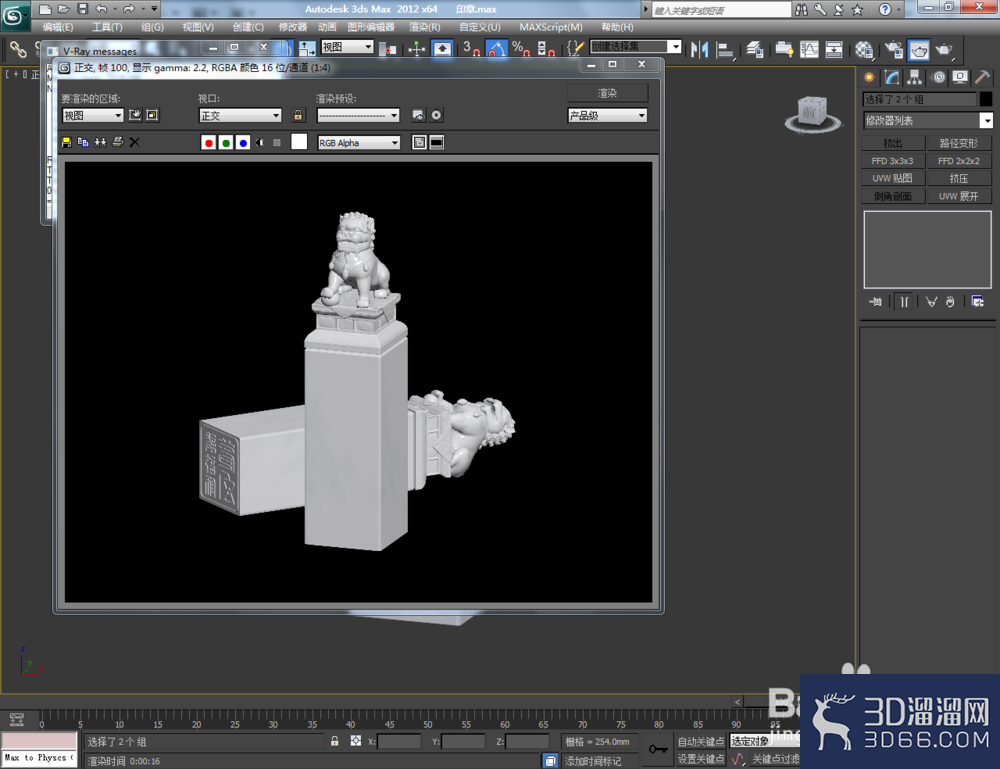Expand the quick access toolbar customize arrow

tap(154, 9)
